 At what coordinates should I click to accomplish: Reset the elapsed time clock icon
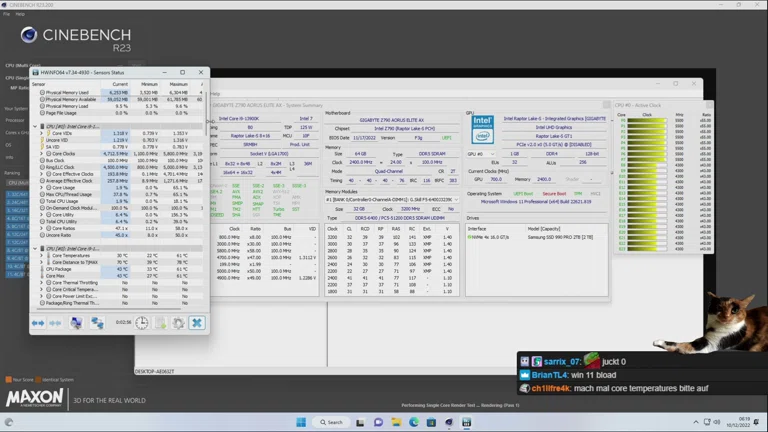[x=142, y=323]
